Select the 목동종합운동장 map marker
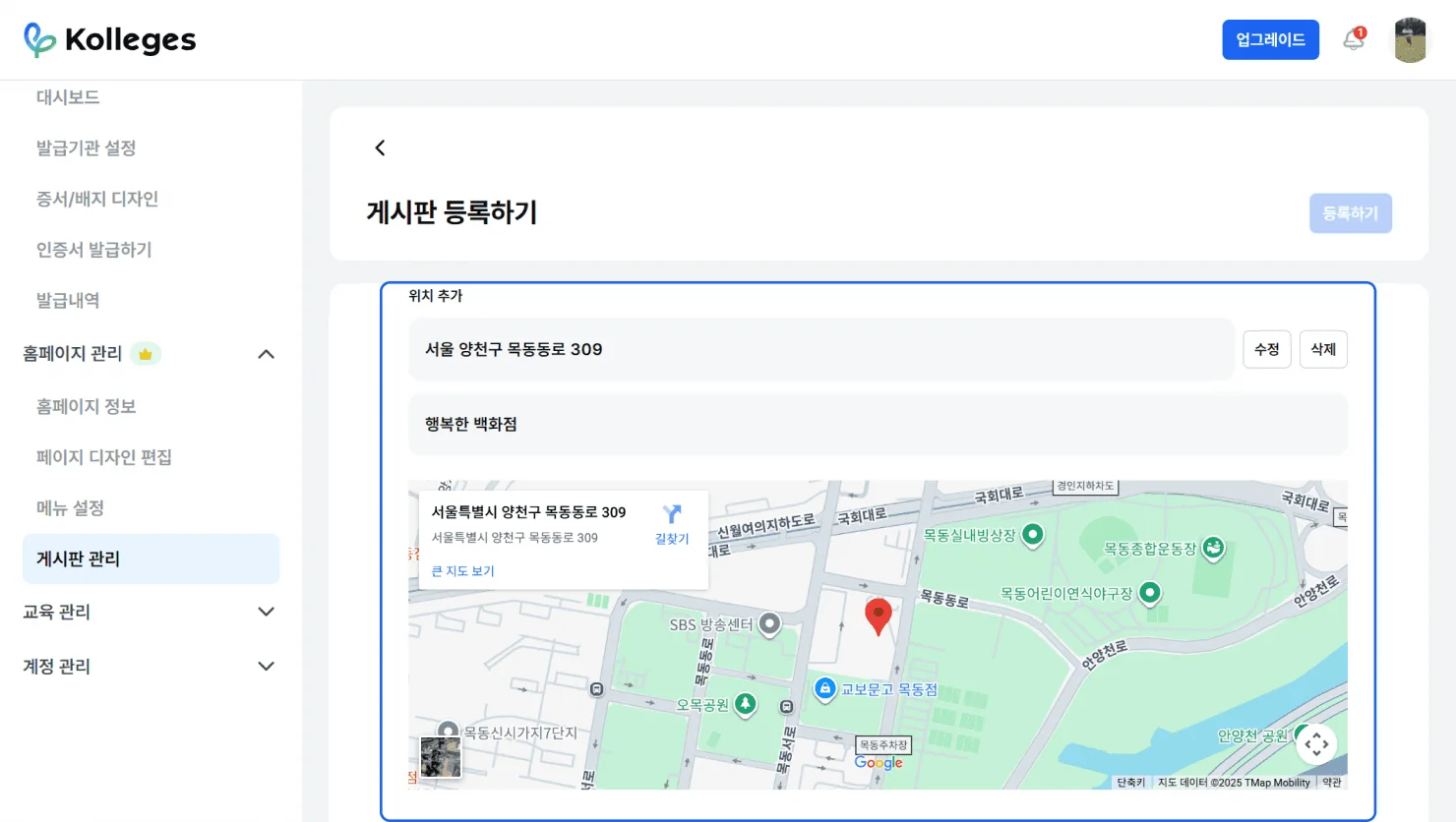 pos(1214,548)
